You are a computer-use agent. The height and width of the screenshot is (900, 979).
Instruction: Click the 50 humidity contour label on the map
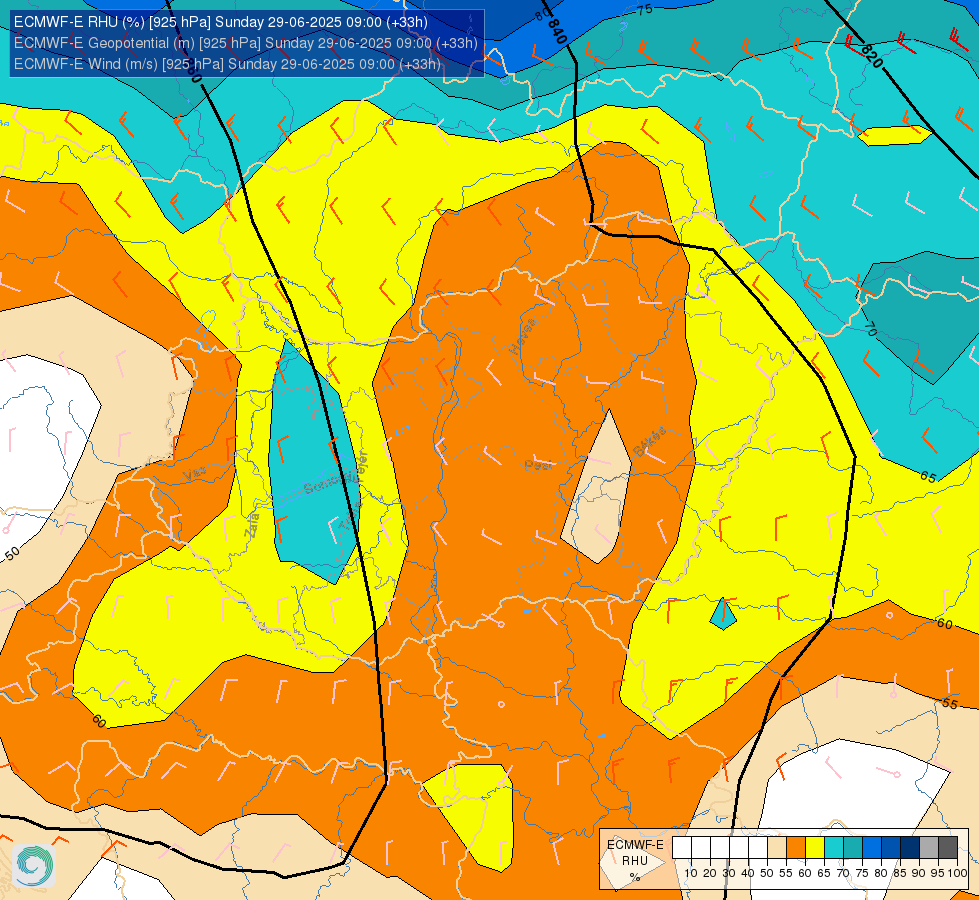click(x=12, y=553)
